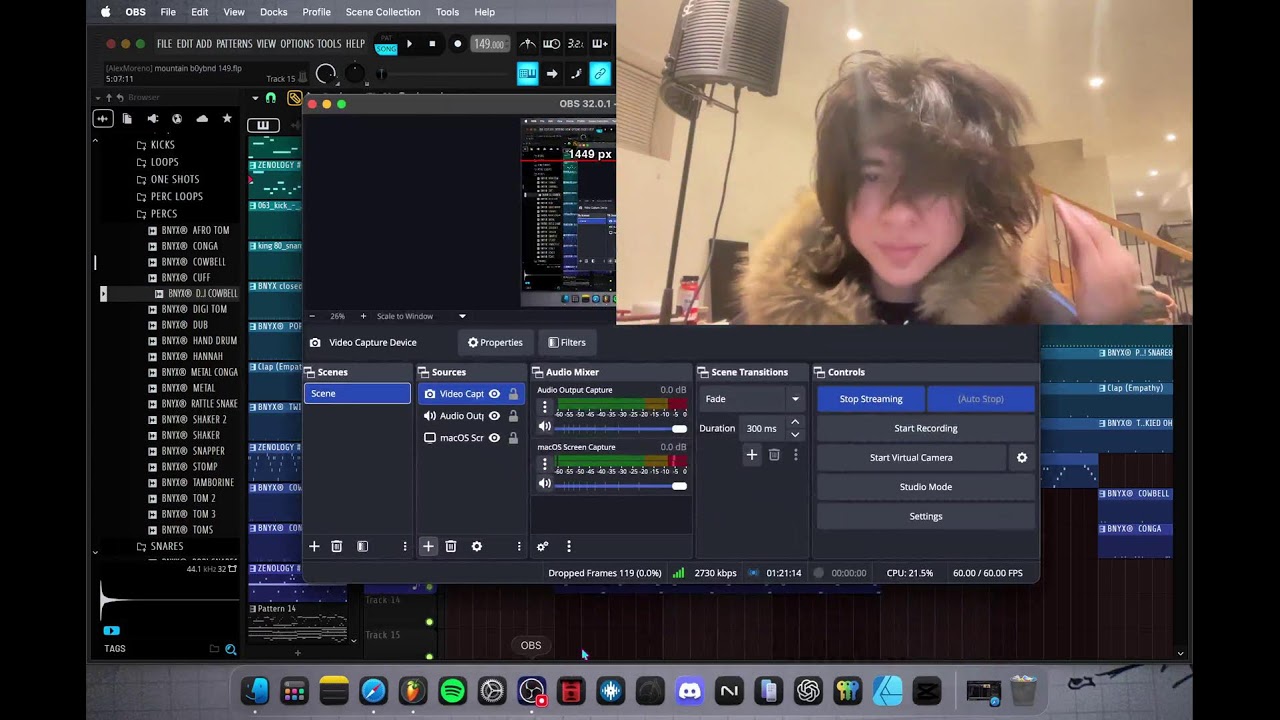Open Discord from the Dock
Viewport: 1280px width, 720px height.
pyautogui.click(x=689, y=691)
